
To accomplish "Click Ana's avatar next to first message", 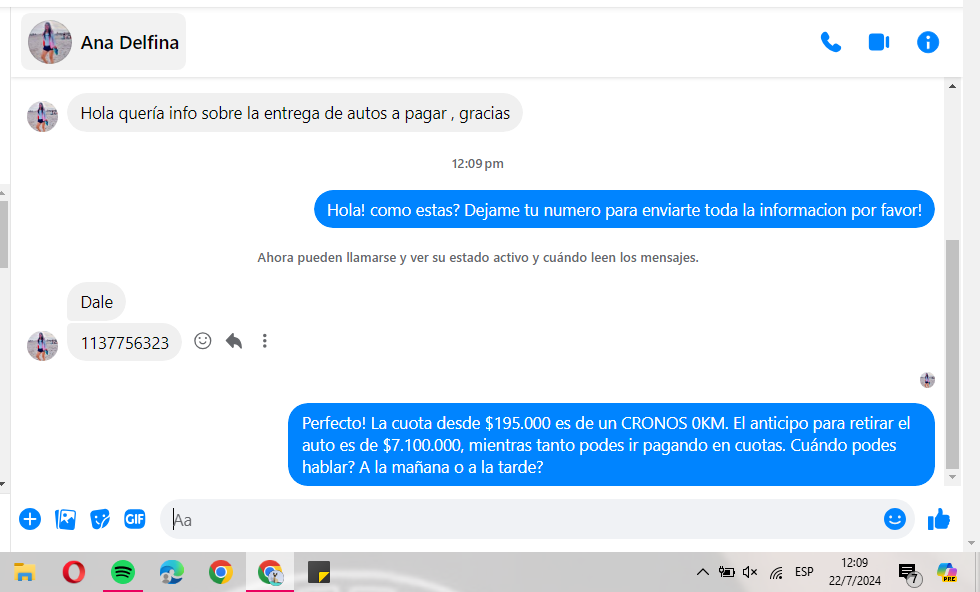I will coord(42,116).
